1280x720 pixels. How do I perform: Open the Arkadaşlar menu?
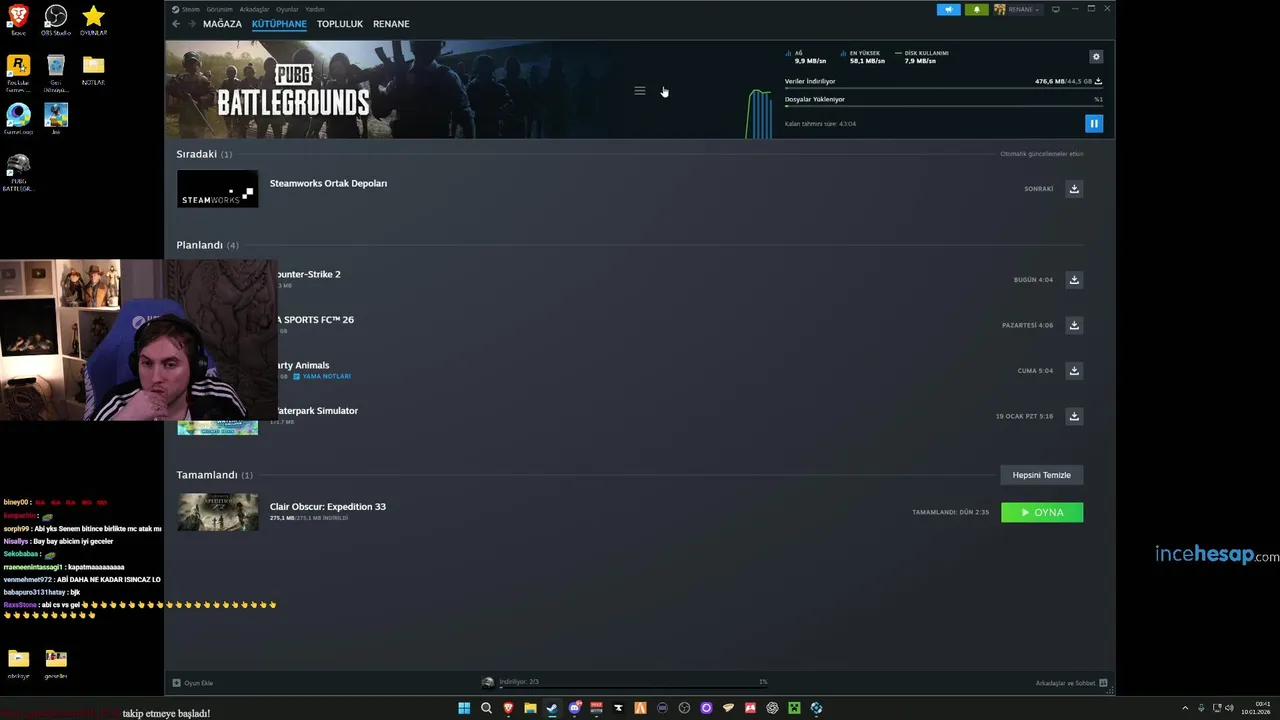(254, 9)
